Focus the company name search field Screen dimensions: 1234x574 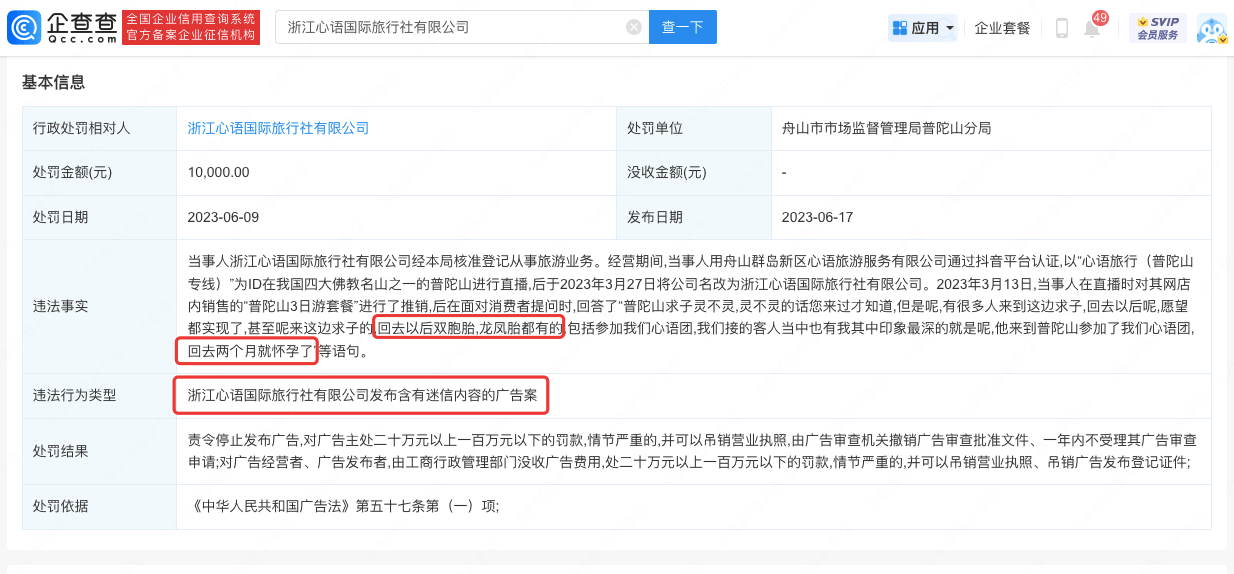pyautogui.click(x=450, y=28)
